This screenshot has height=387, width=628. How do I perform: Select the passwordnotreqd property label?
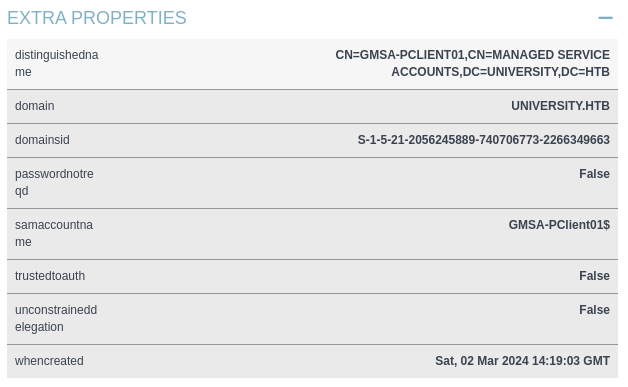tap(54, 182)
